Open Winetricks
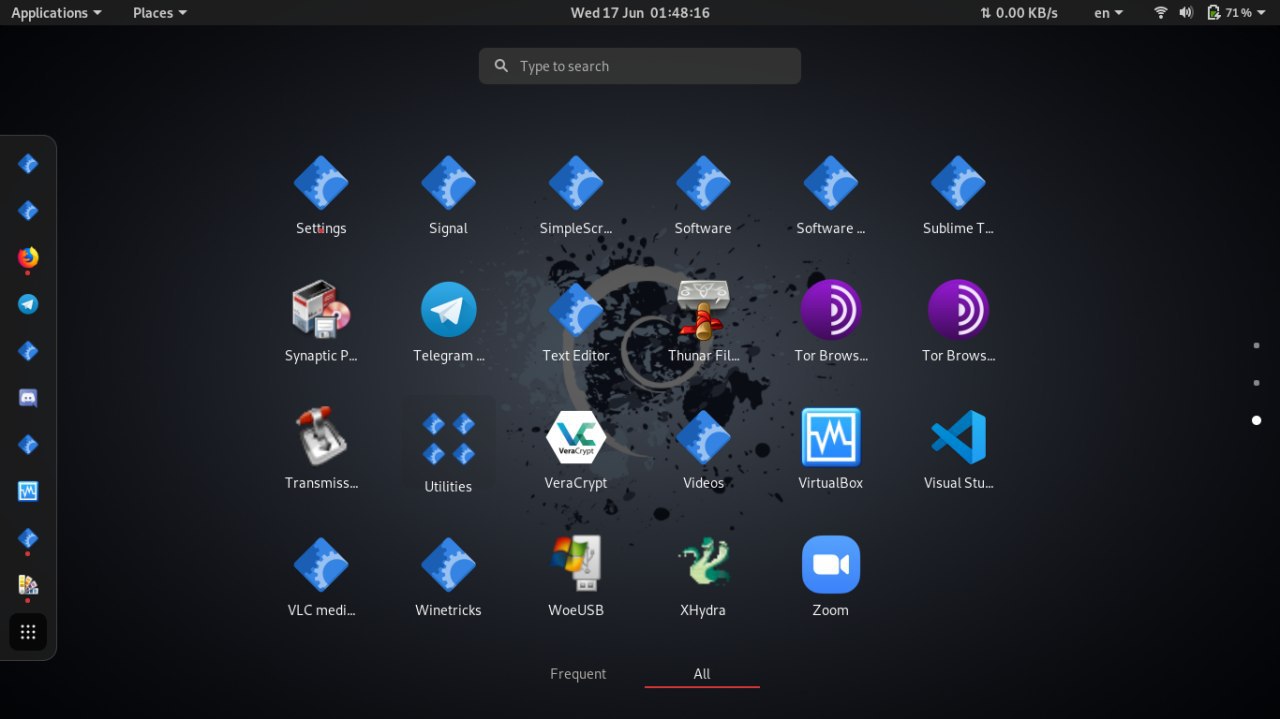 click(x=448, y=577)
